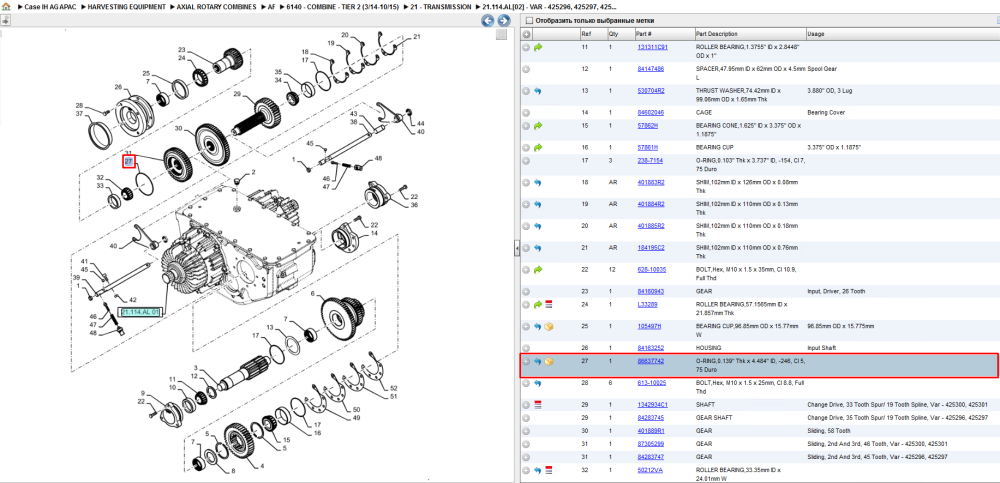The width and height of the screenshot is (1000, 483).
Task: Go to next diagram with forward arrow
Action: coord(503,20)
